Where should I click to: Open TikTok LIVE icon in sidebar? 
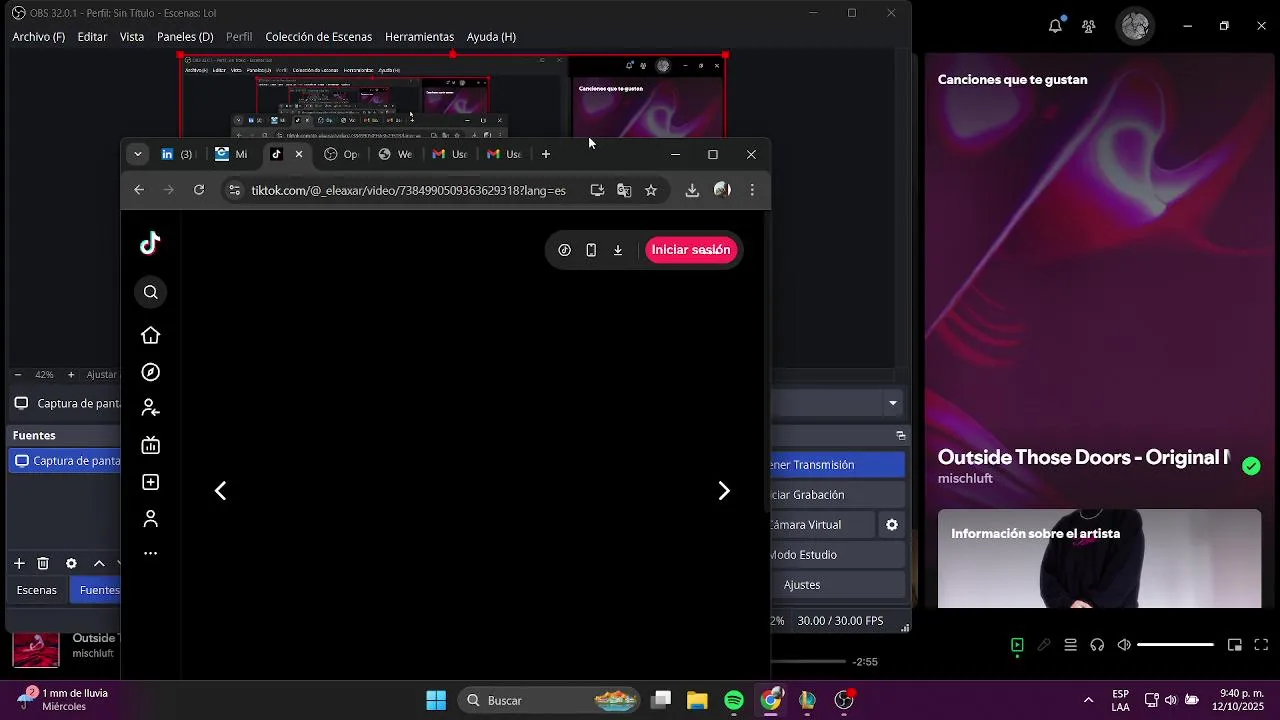(x=150, y=445)
